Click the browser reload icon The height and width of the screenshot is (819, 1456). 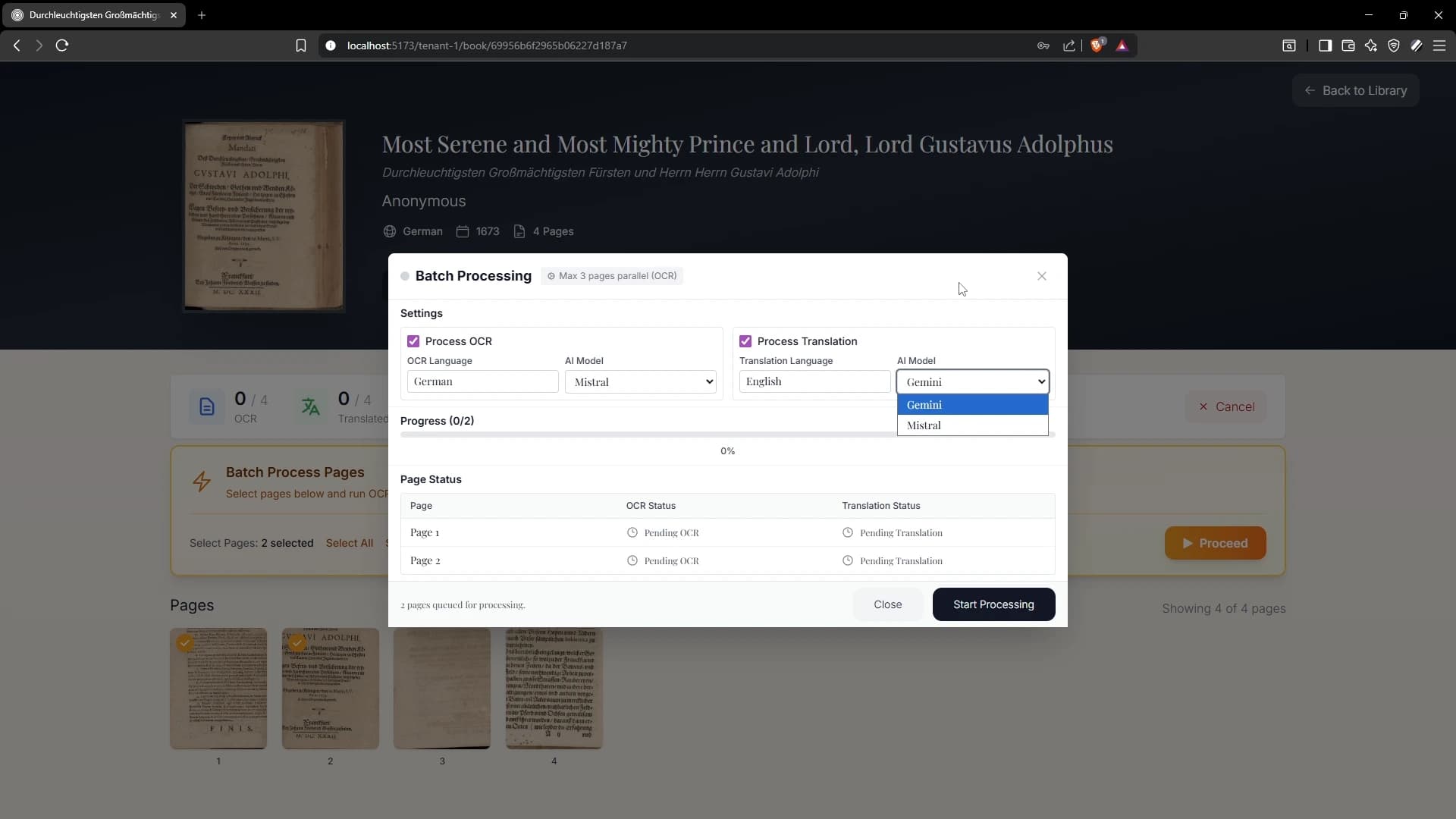(x=62, y=45)
